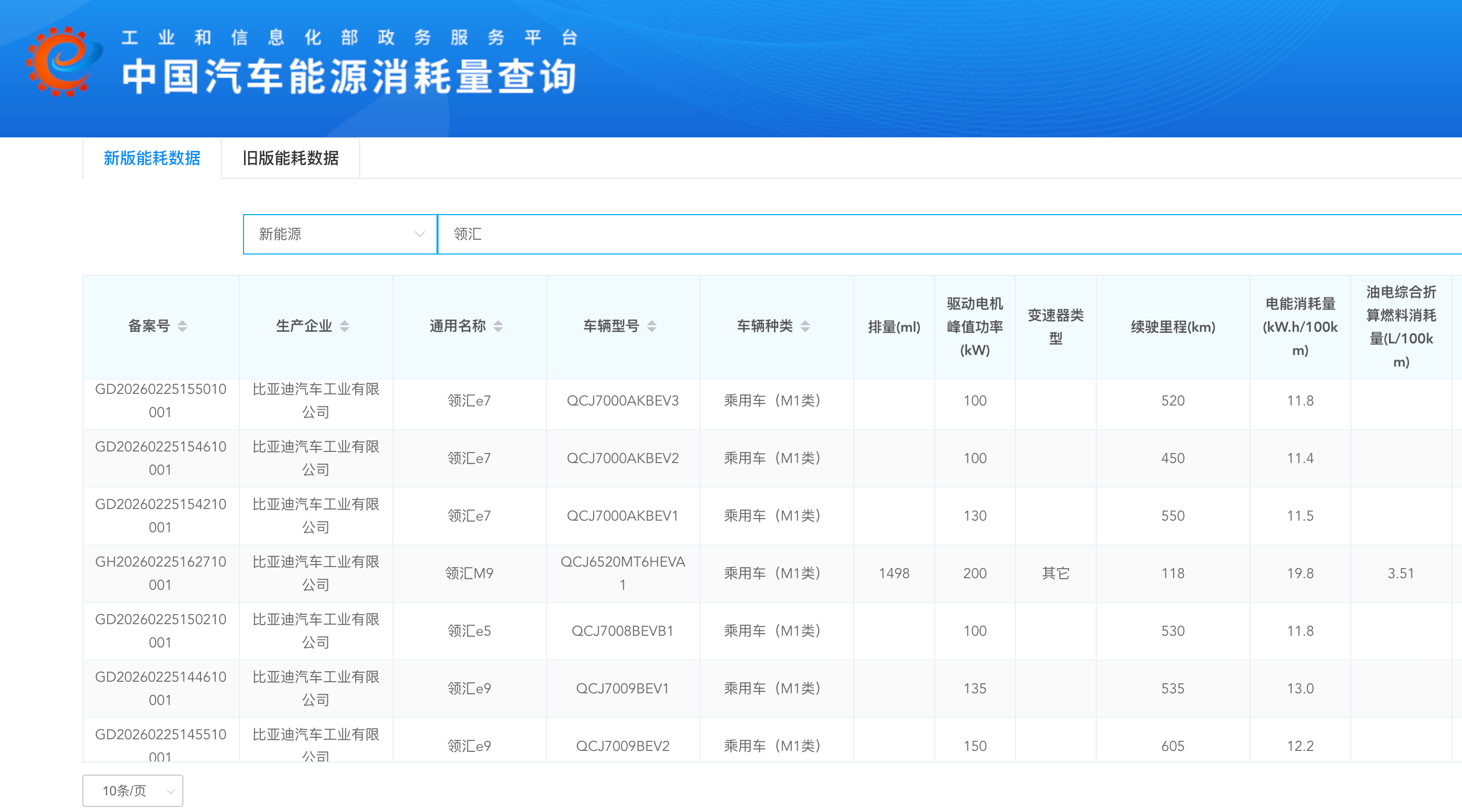1462x812 pixels.
Task: Click the record number GD20260225150210001
Action: tap(161, 630)
